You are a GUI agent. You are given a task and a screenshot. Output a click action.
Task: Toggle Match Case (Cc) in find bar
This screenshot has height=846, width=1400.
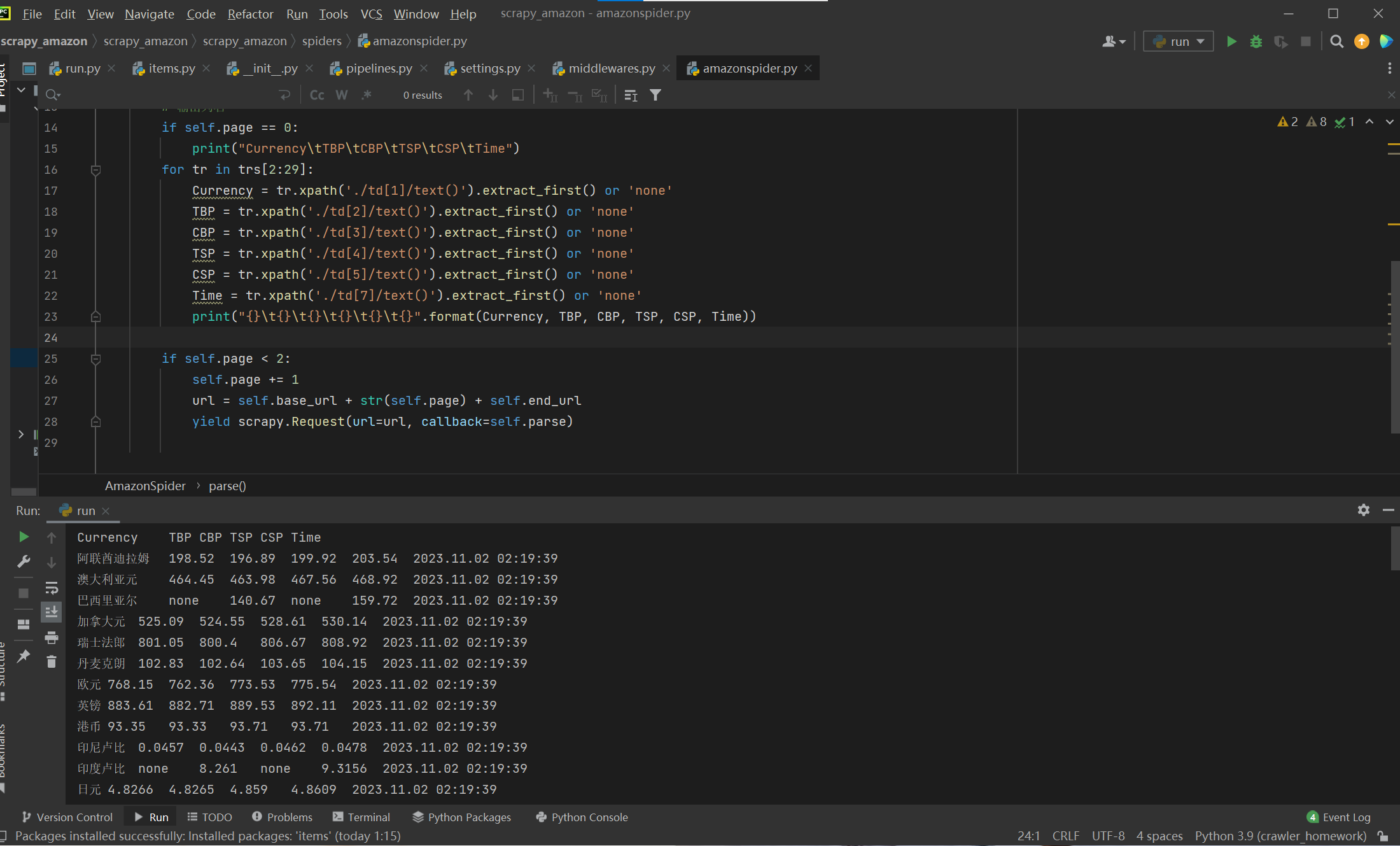coord(317,95)
